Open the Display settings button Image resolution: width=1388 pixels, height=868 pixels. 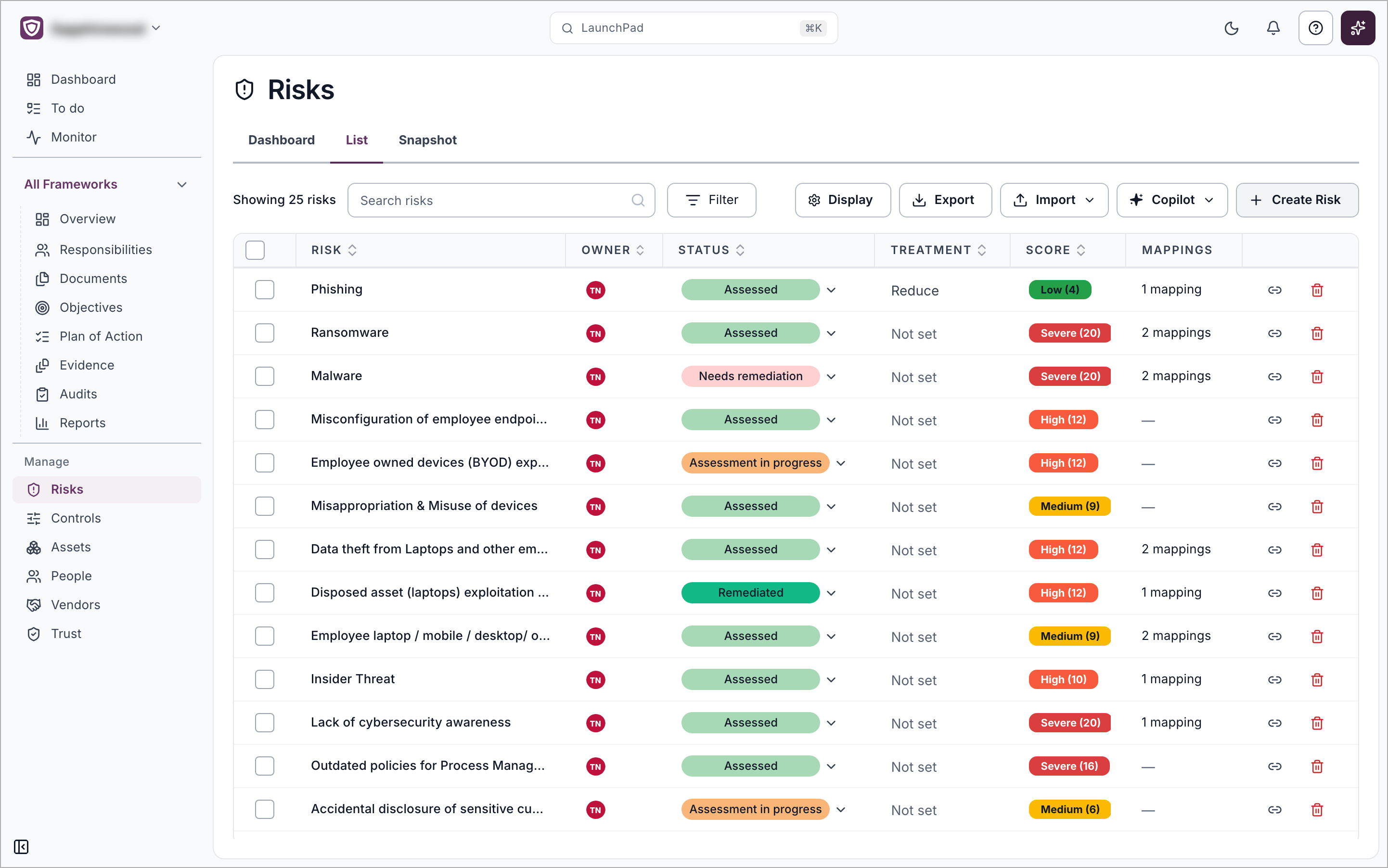[842, 200]
